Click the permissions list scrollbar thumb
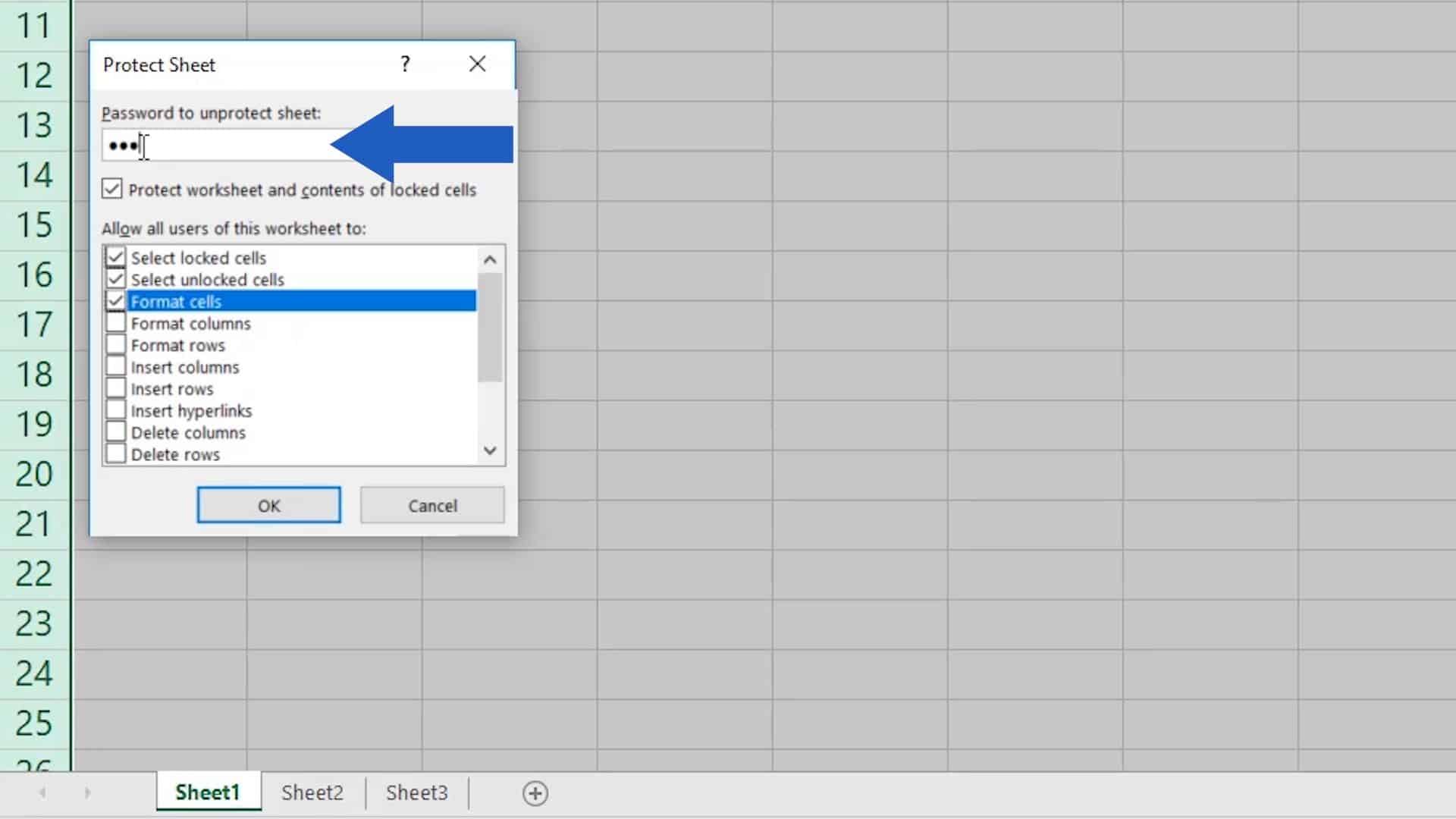Viewport: 1456px width, 819px height. (x=491, y=327)
